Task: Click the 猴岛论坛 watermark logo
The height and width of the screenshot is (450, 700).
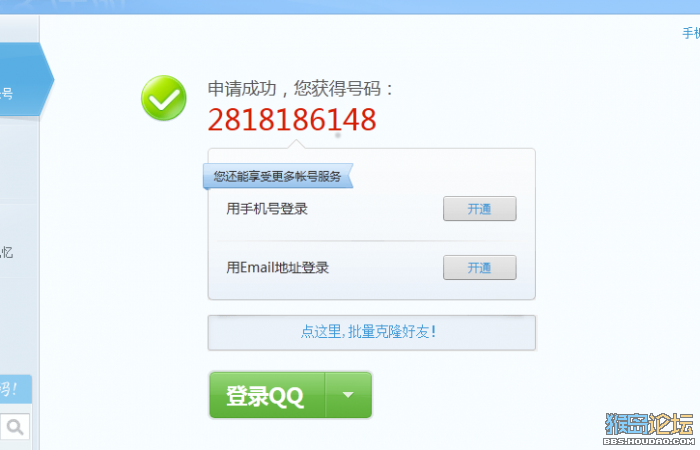Action: coord(649,425)
